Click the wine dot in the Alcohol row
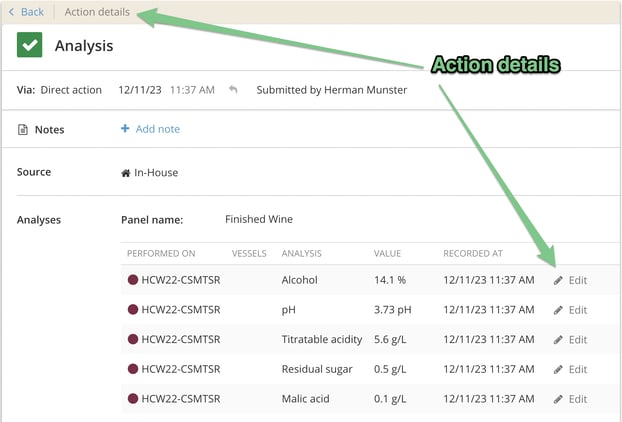The width and height of the screenshot is (622, 422). [133, 280]
